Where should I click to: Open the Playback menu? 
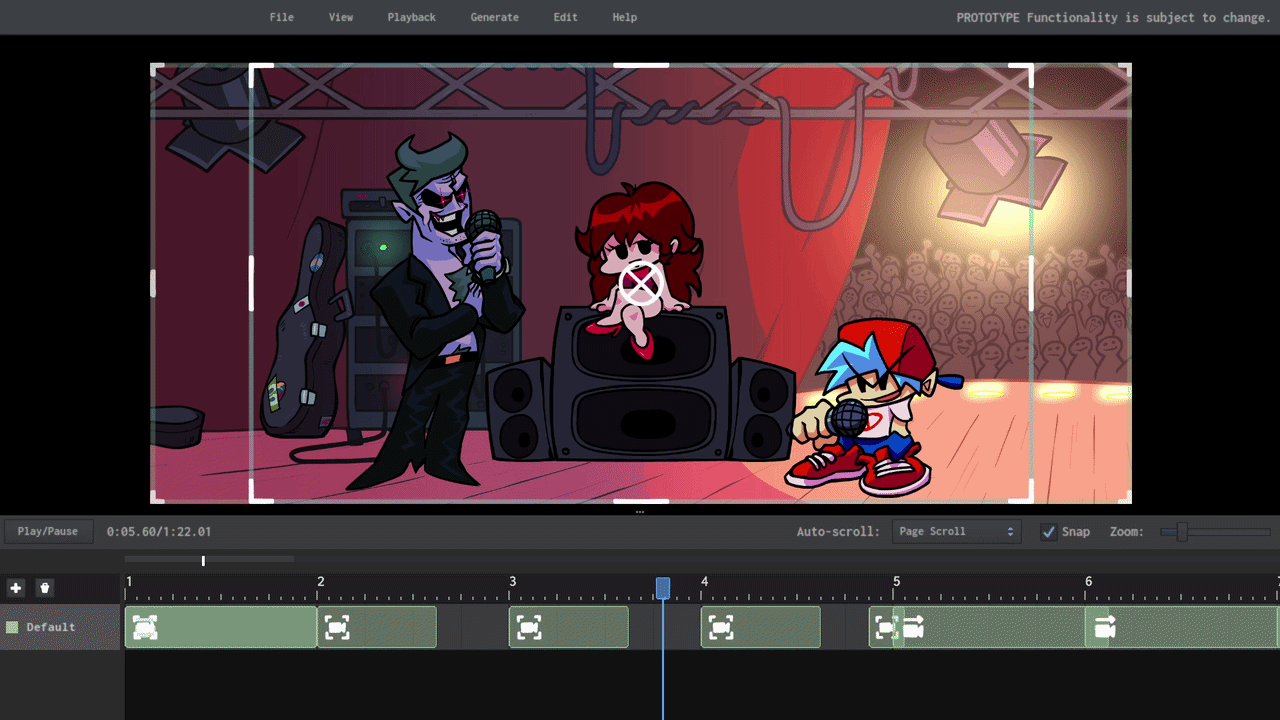click(411, 17)
